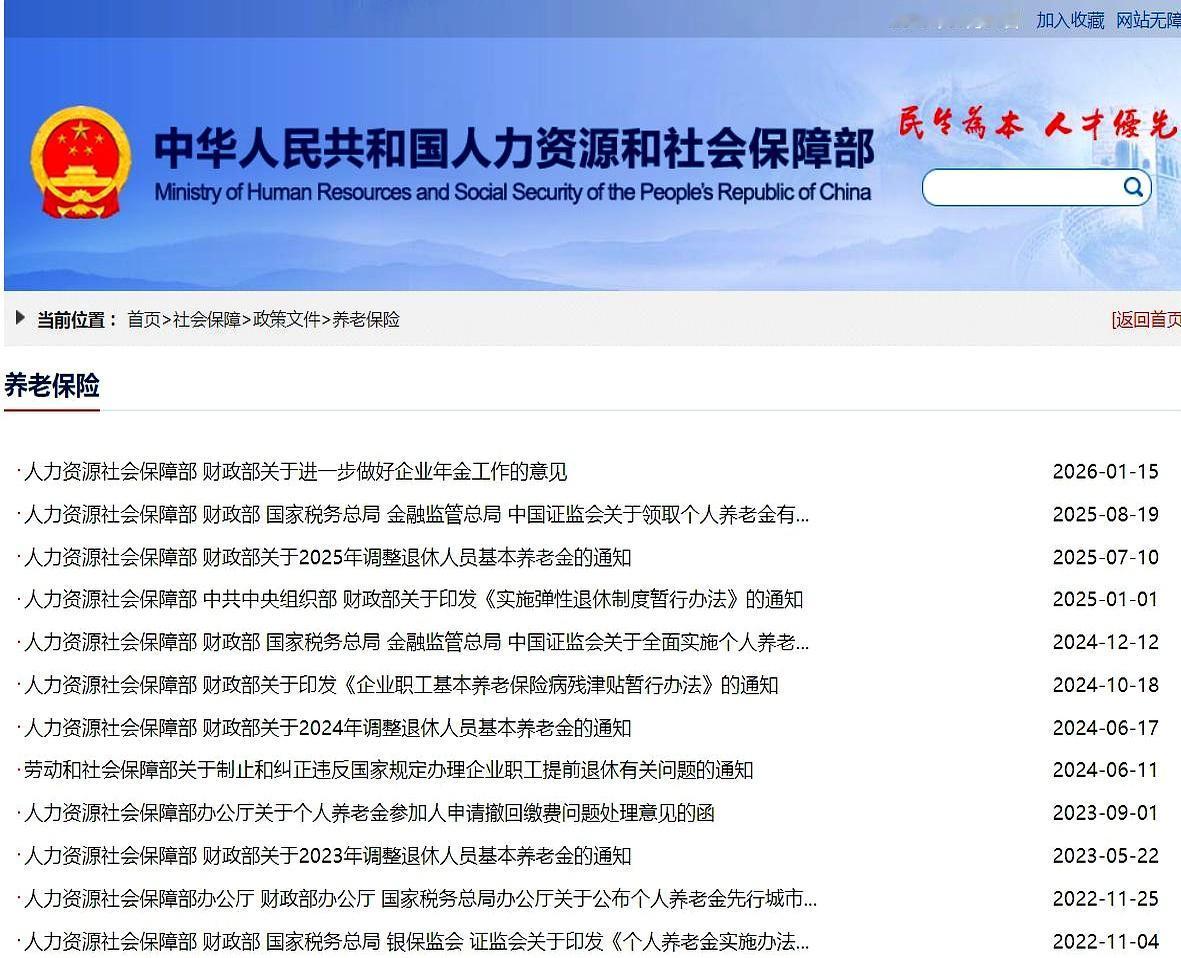Click the national emblem logo
Screen dimensions: 1181x958
tap(81, 162)
